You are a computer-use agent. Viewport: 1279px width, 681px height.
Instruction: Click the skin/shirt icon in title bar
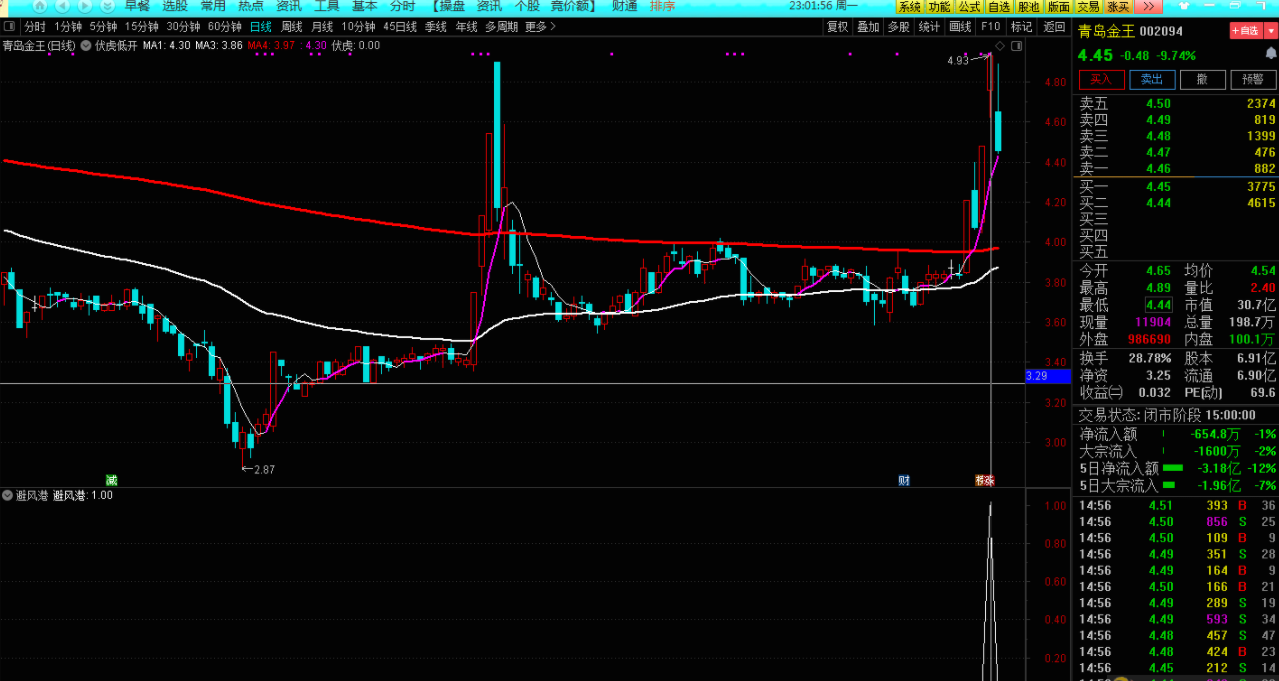[1182, 6]
